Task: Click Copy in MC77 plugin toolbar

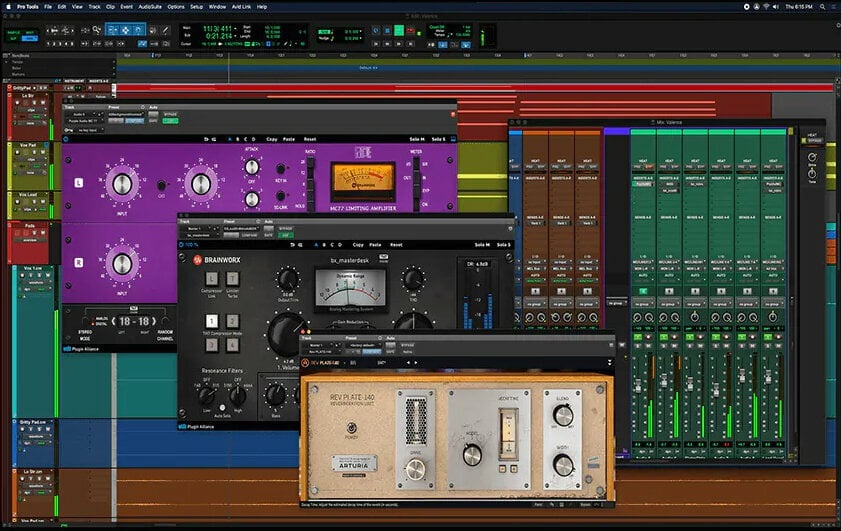Action: tap(272, 138)
